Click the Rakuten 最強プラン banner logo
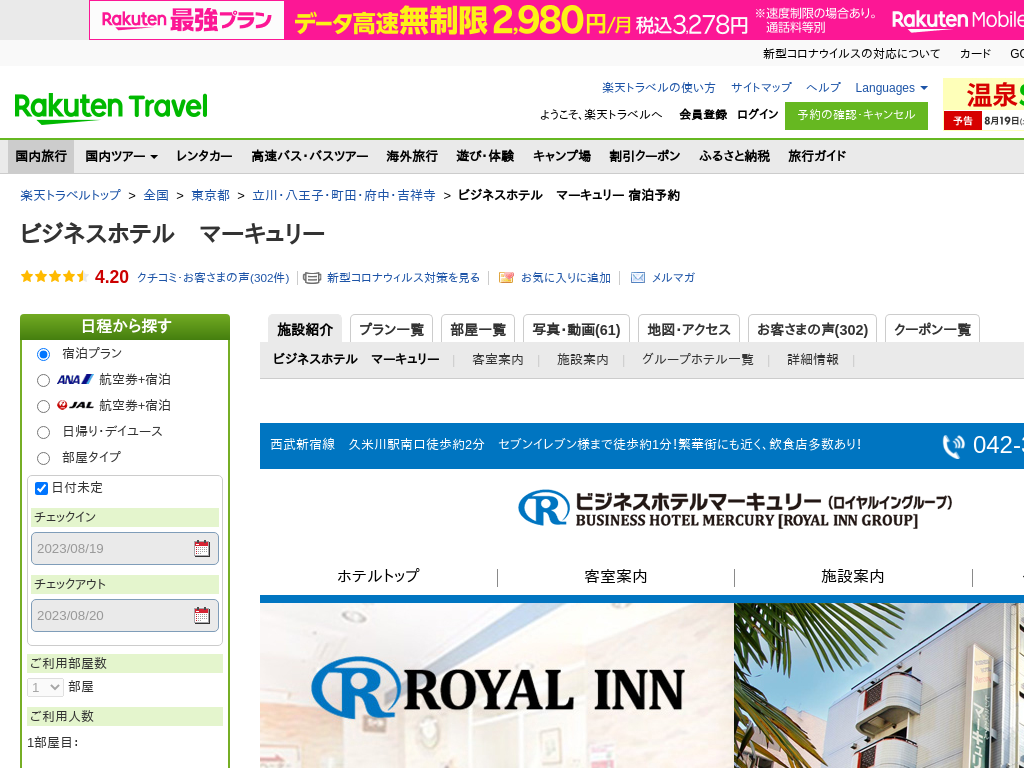This screenshot has width=1024, height=768. coord(187,20)
